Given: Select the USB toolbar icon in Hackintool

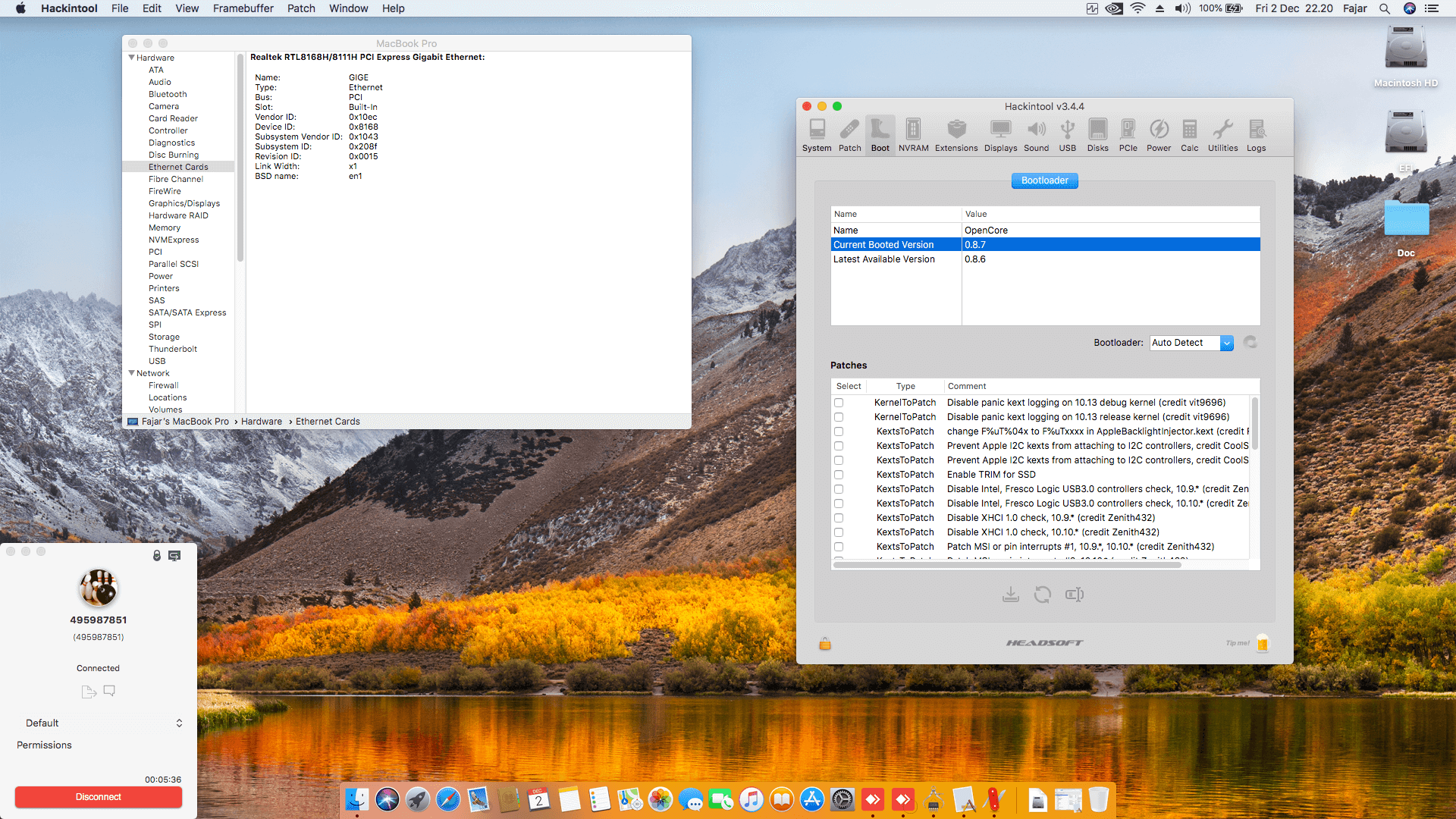Looking at the screenshot, I should [x=1067, y=135].
